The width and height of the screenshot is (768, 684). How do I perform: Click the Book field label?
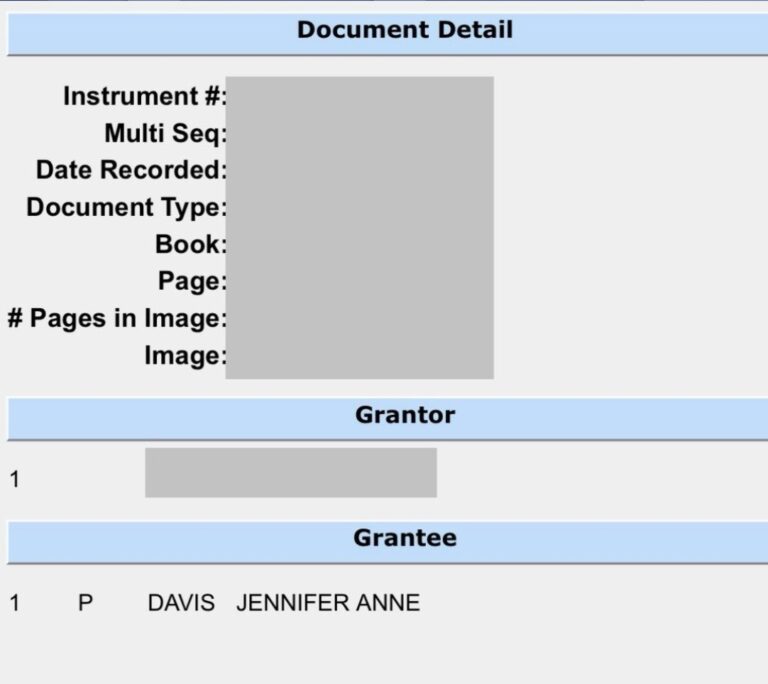[x=190, y=245]
